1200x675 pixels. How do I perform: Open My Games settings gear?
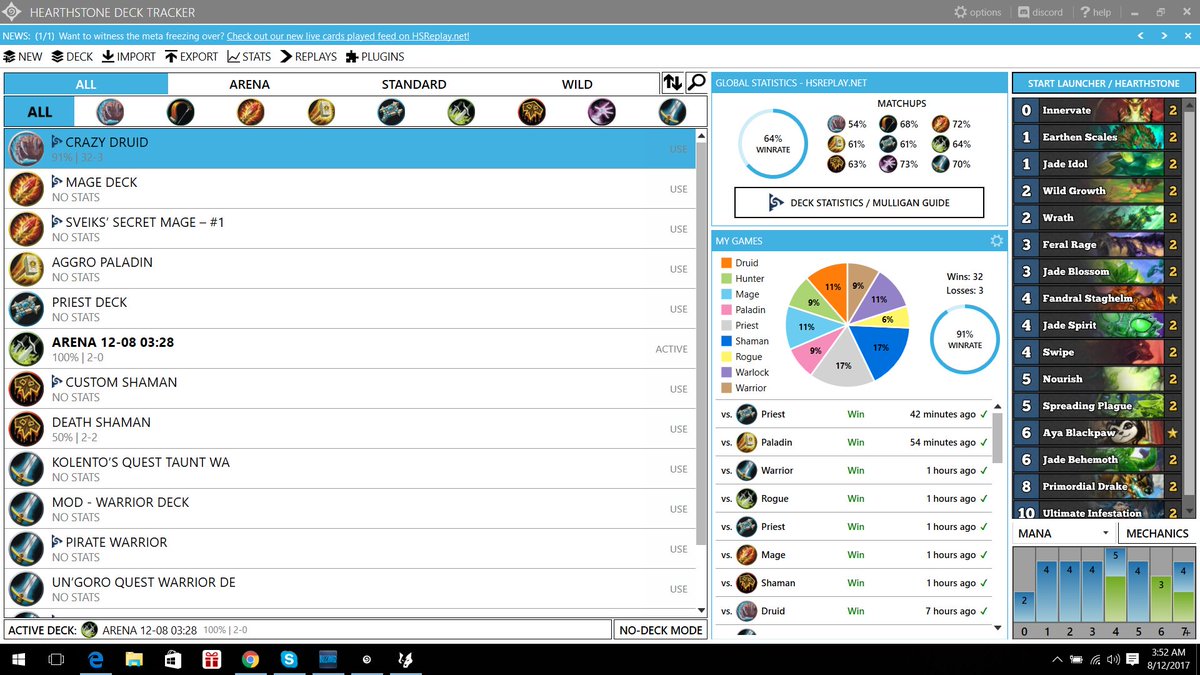996,241
